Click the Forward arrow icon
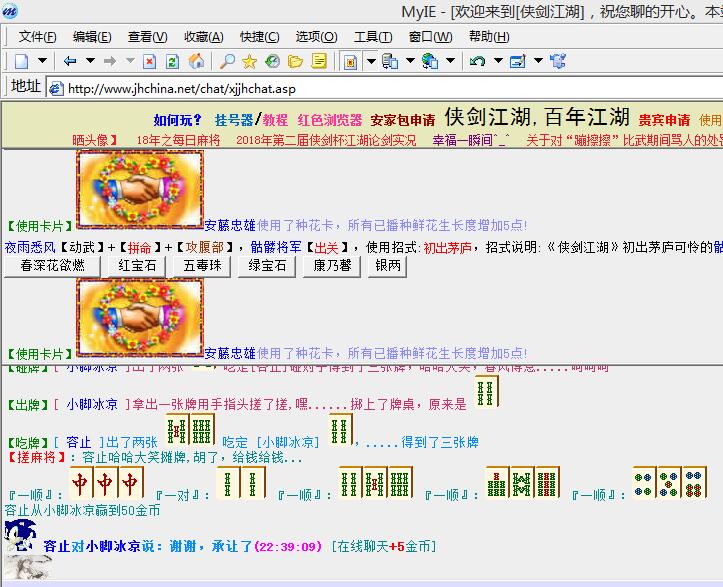The width and height of the screenshot is (723, 587). 110,61
